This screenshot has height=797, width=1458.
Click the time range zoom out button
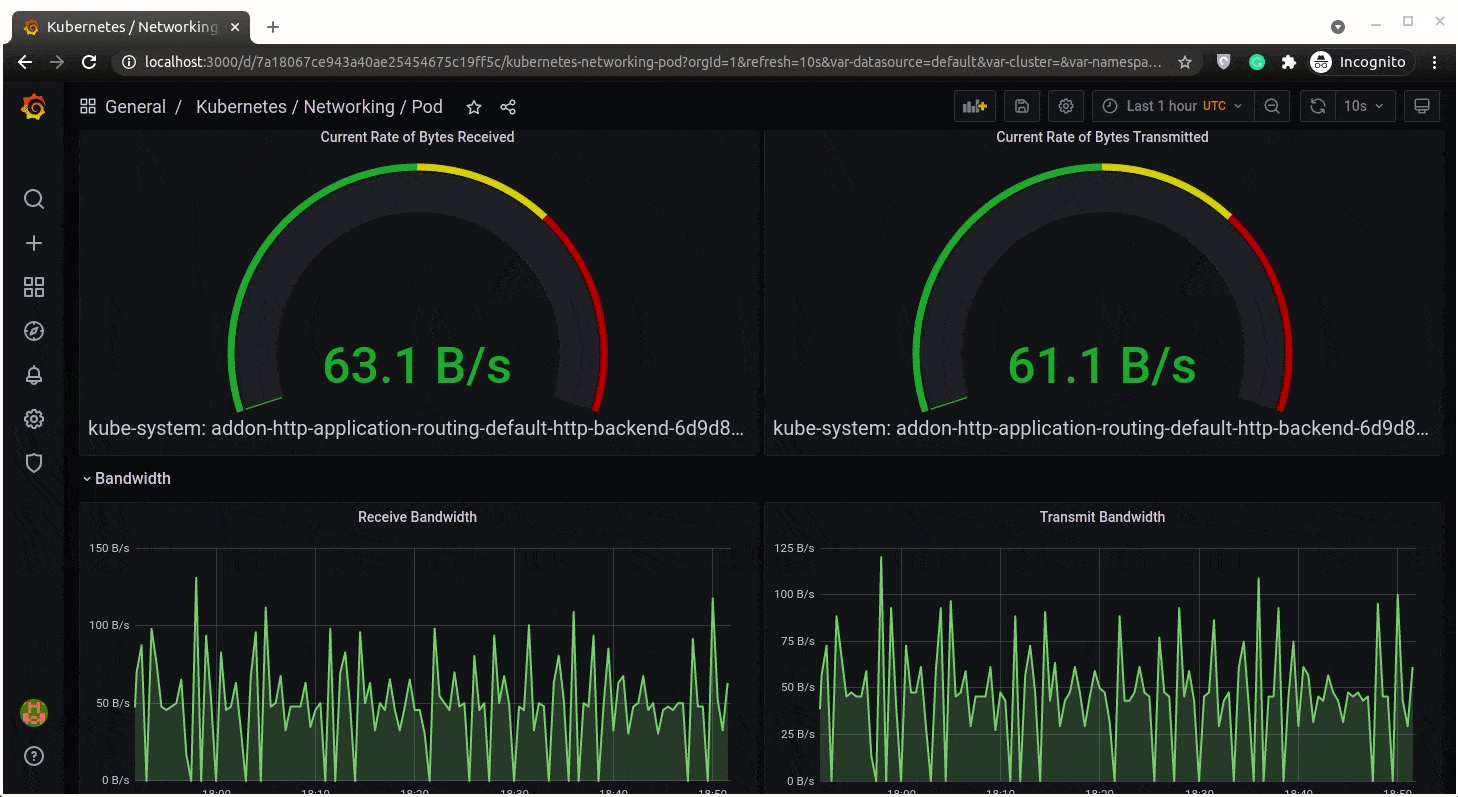[1271, 106]
